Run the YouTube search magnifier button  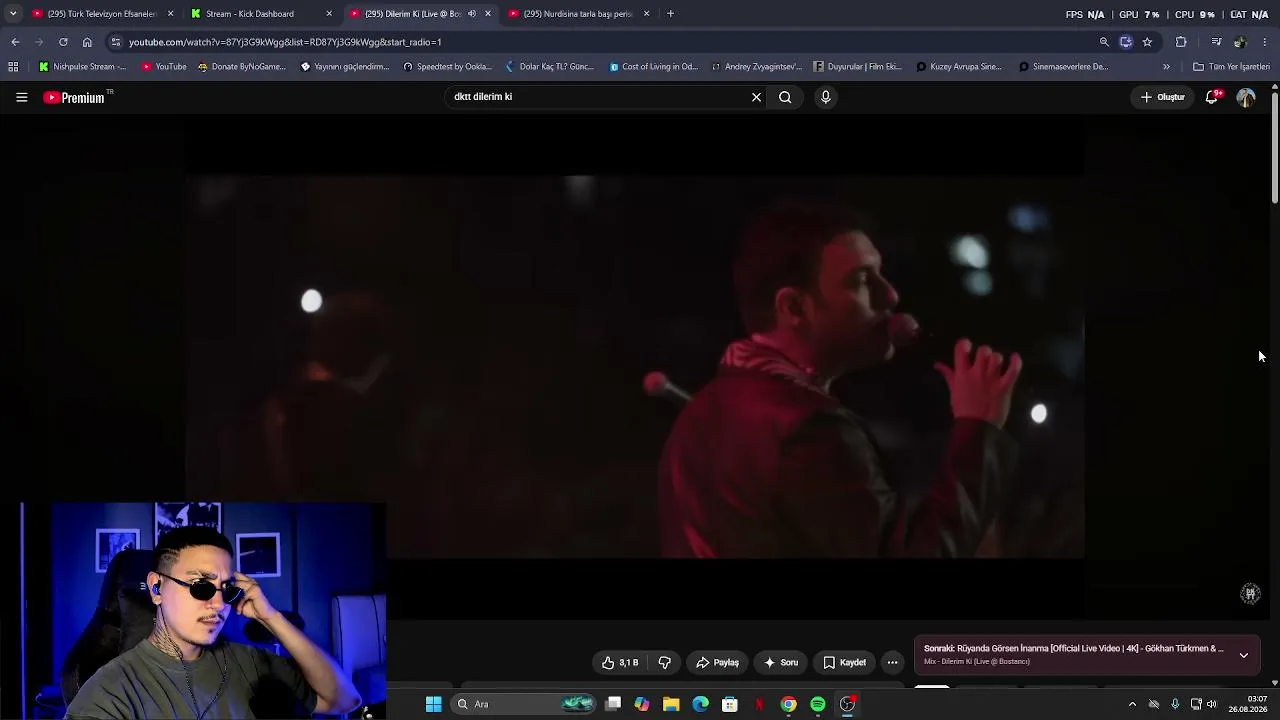tap(785, 97)
